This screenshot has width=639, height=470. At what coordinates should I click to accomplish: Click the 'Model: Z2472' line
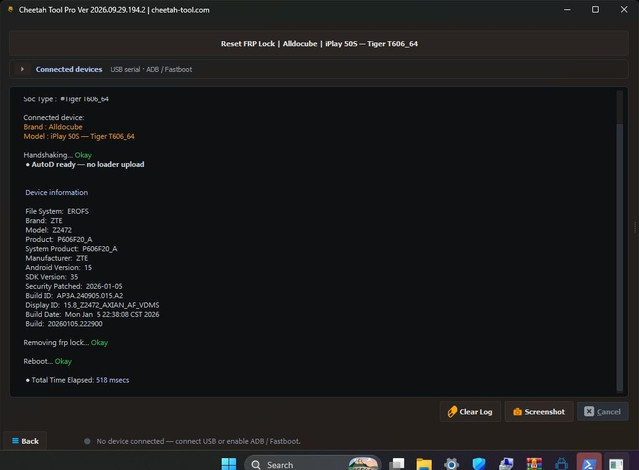click(x=48, y=230)
